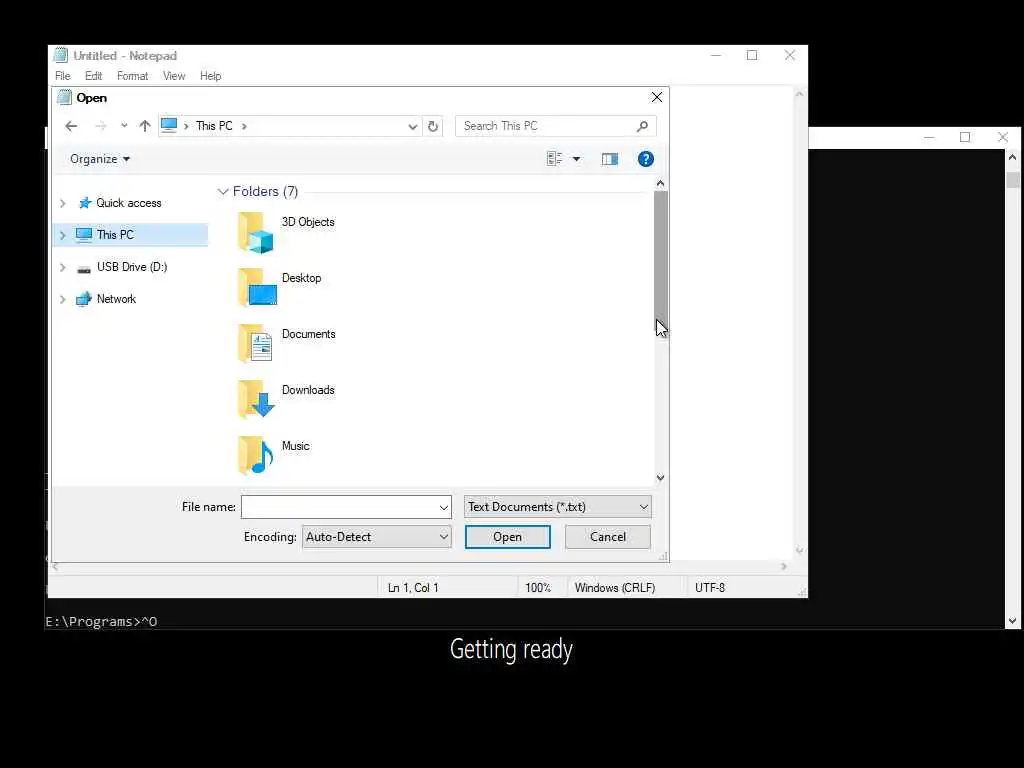Click Notepad title bar icon

(x=61, y=56)
